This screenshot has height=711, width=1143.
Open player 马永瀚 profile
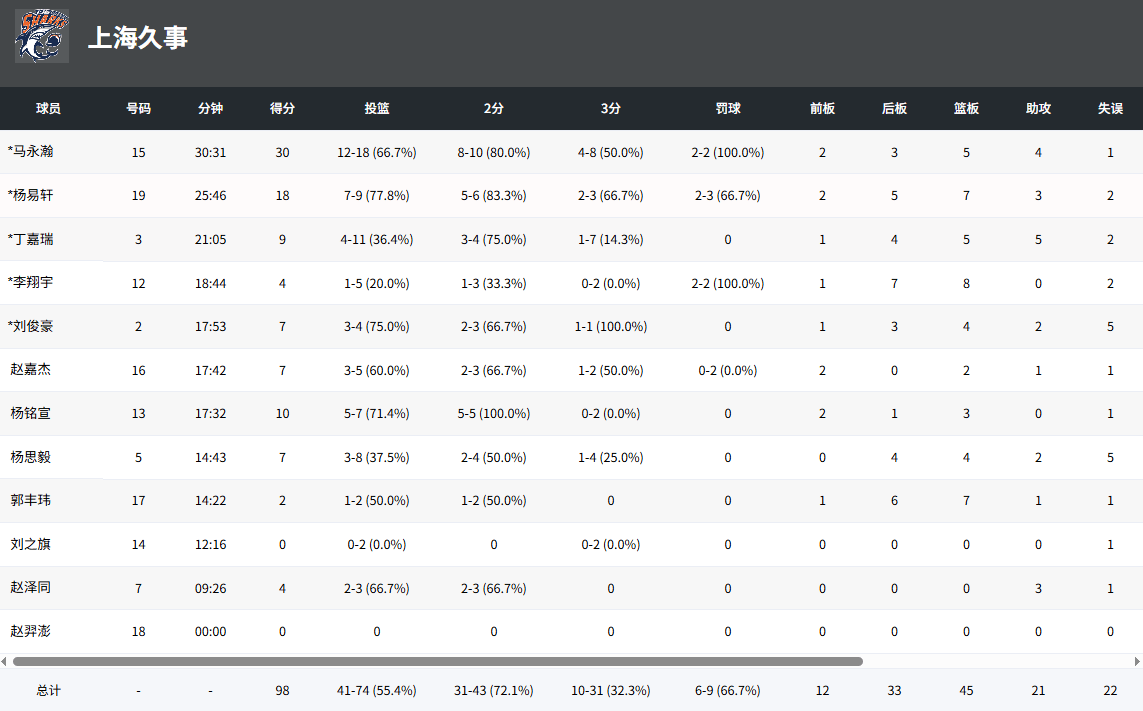click(x=31, y=152)
